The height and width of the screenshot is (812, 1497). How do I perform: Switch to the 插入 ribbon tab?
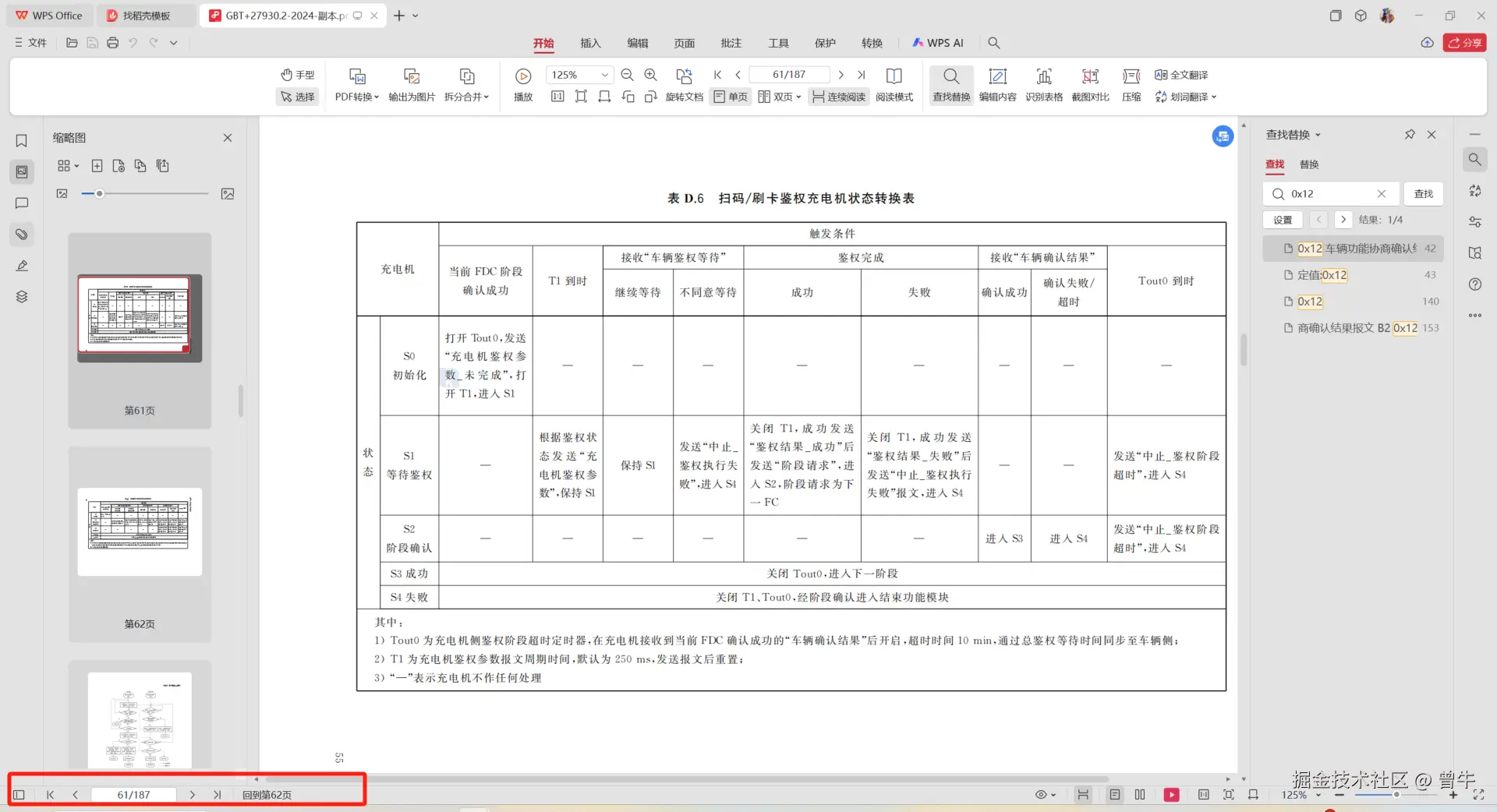(590, 43)
